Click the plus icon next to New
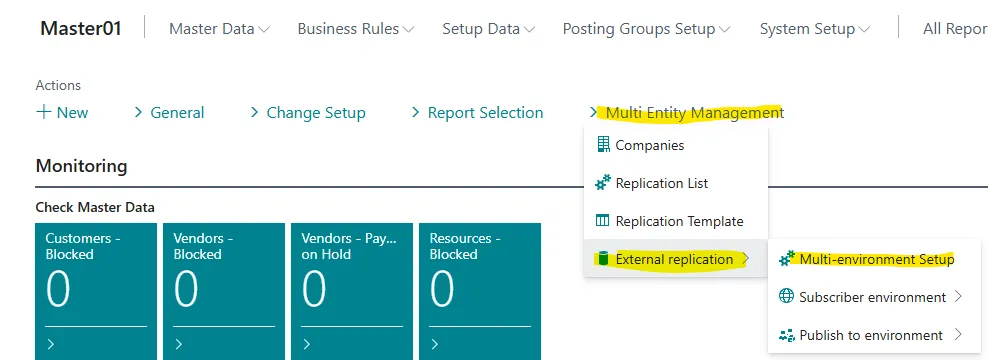Image resolution: width=988 pixels, height=360 pixels. [43, 112]
